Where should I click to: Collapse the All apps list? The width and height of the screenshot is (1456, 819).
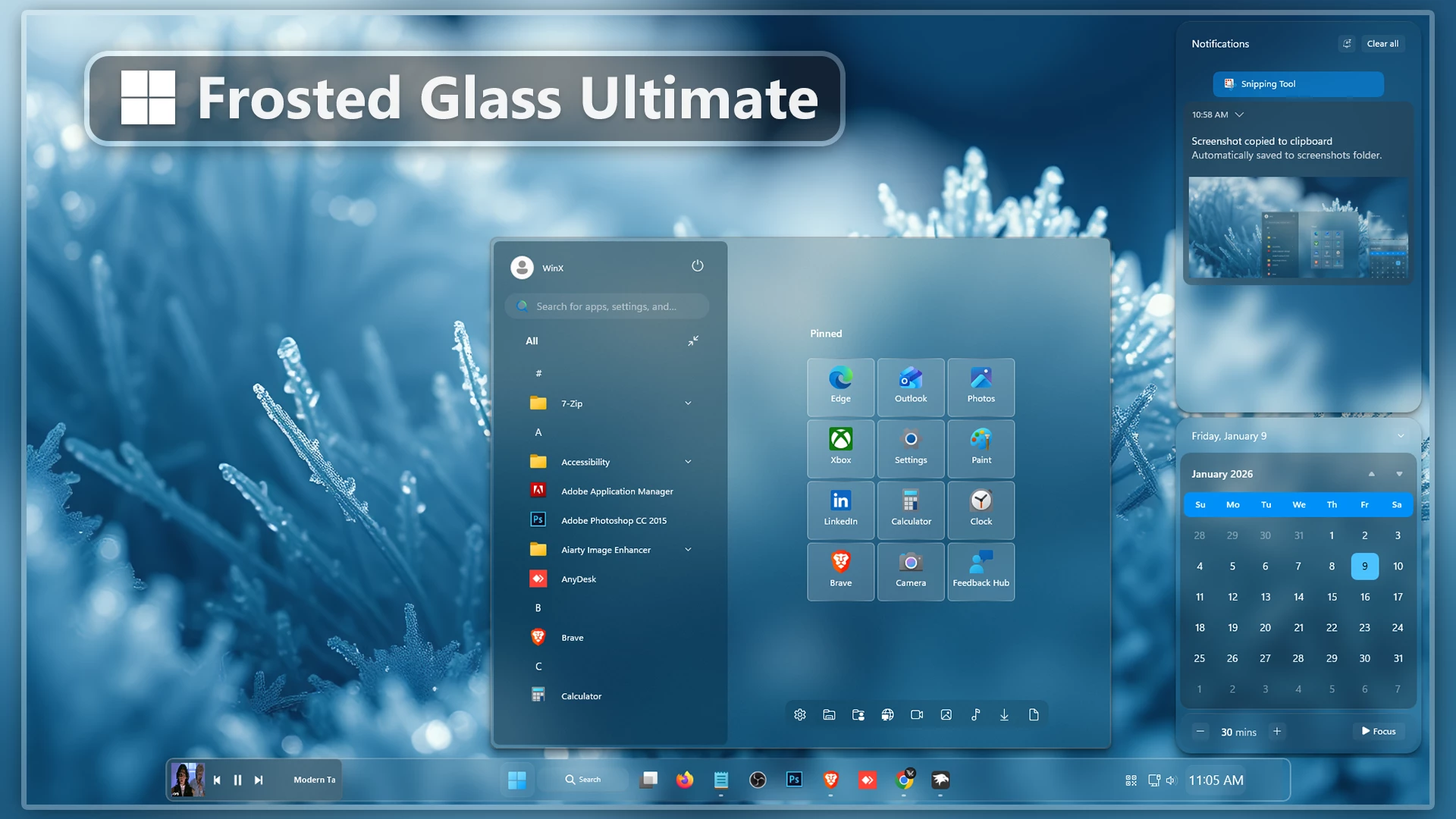(x=693, y=341)
